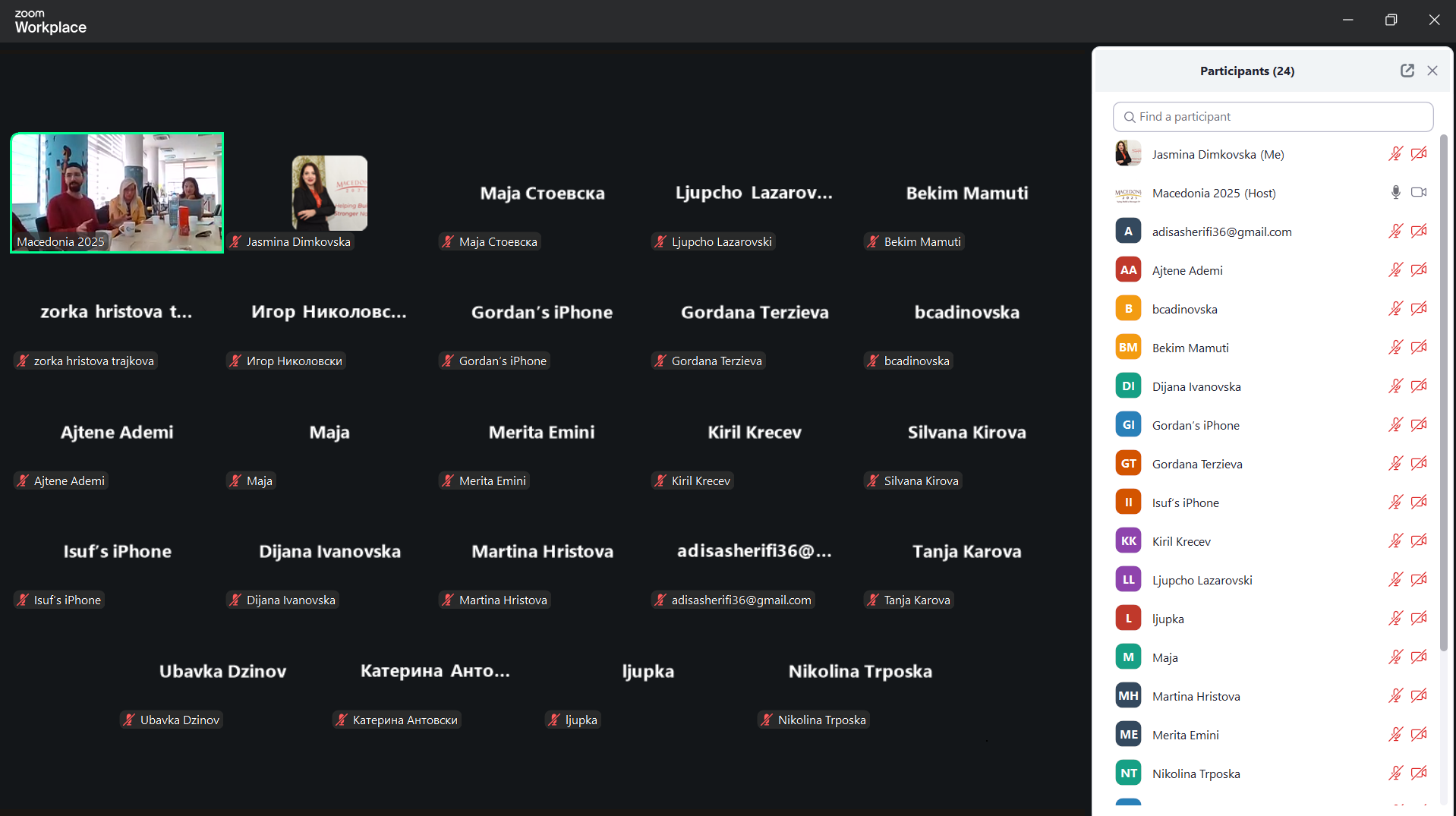
Task: Toggle Jasmina Dimkovska (Me) muted microphone
Action: coord(1395,154)
